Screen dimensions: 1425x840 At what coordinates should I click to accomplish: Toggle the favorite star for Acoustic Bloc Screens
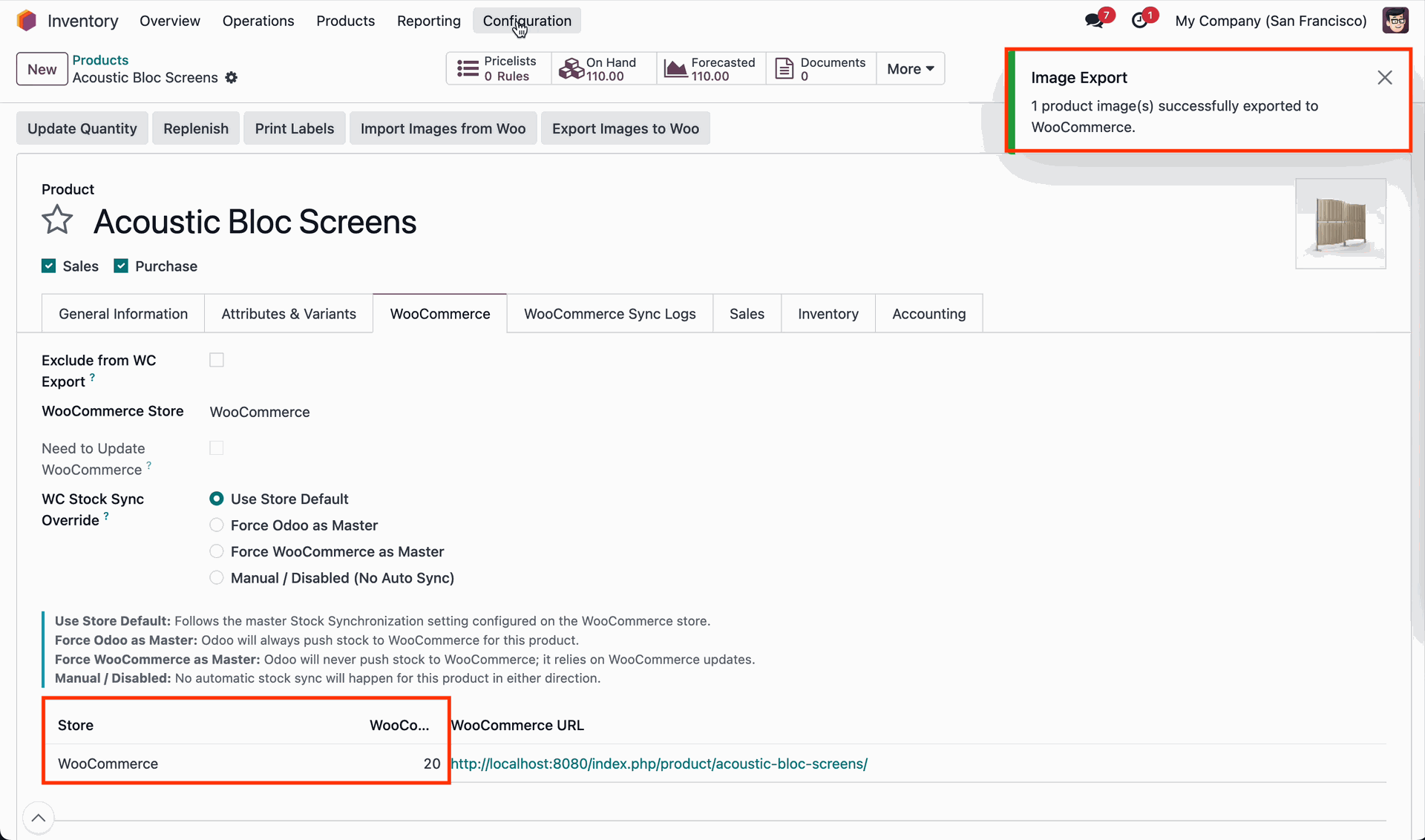[57, 221]
